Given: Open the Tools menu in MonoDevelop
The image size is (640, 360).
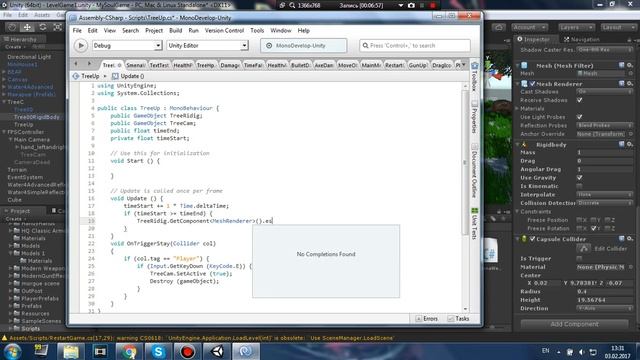Looking at the screenshot, I should coord(257,31).
